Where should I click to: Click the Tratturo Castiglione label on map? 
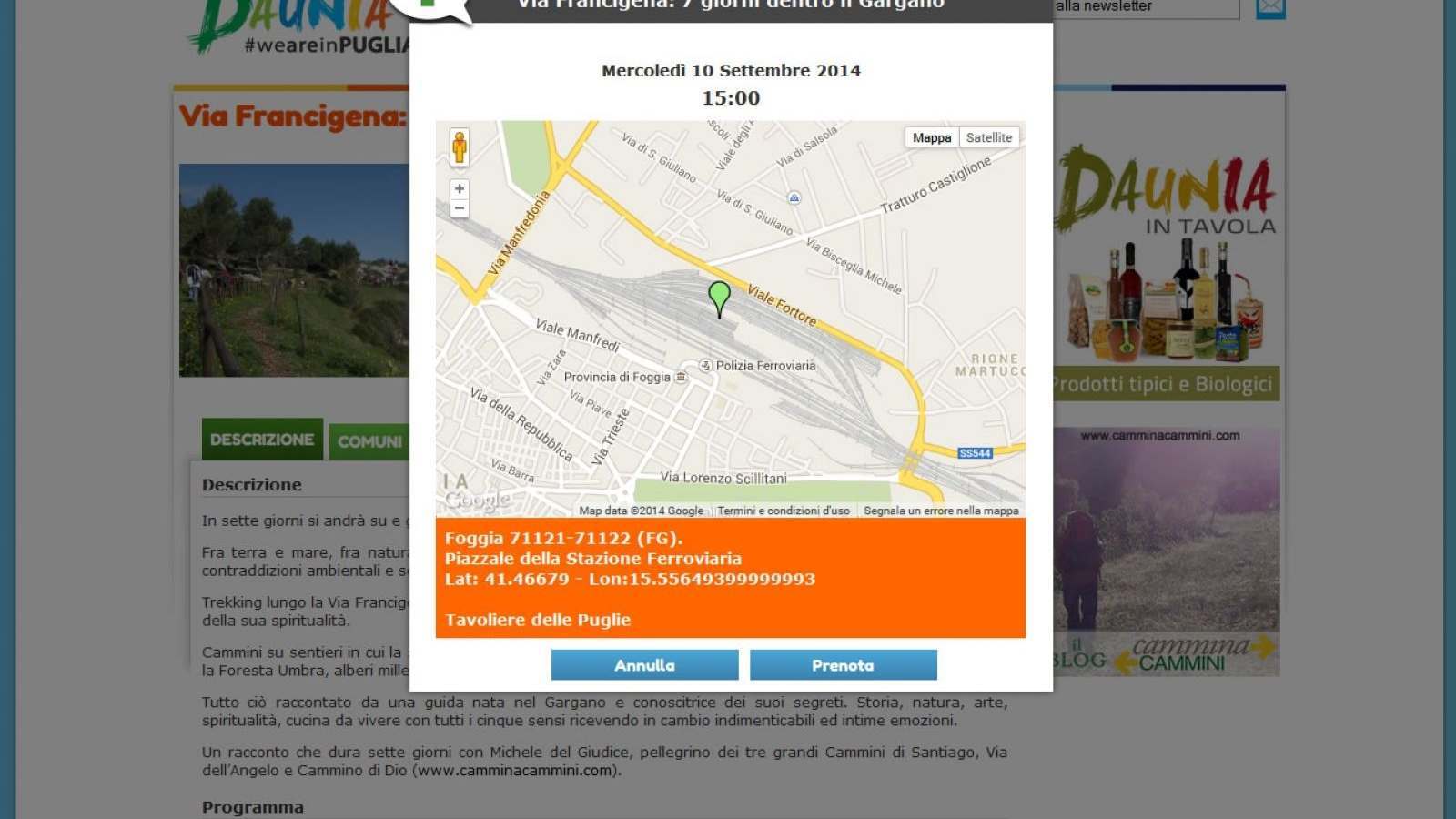935,185
